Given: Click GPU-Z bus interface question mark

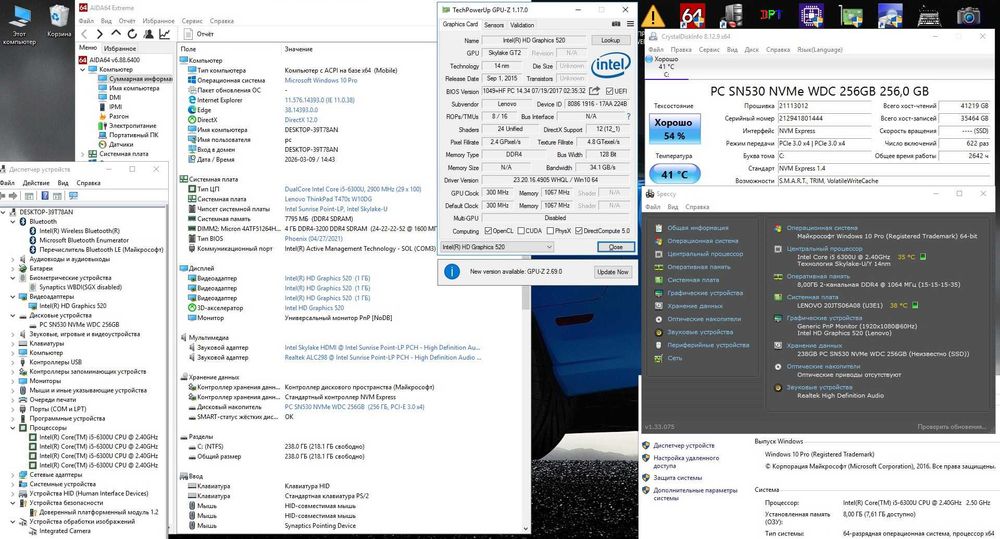Looking at the screenshot, I should [628, 116].
